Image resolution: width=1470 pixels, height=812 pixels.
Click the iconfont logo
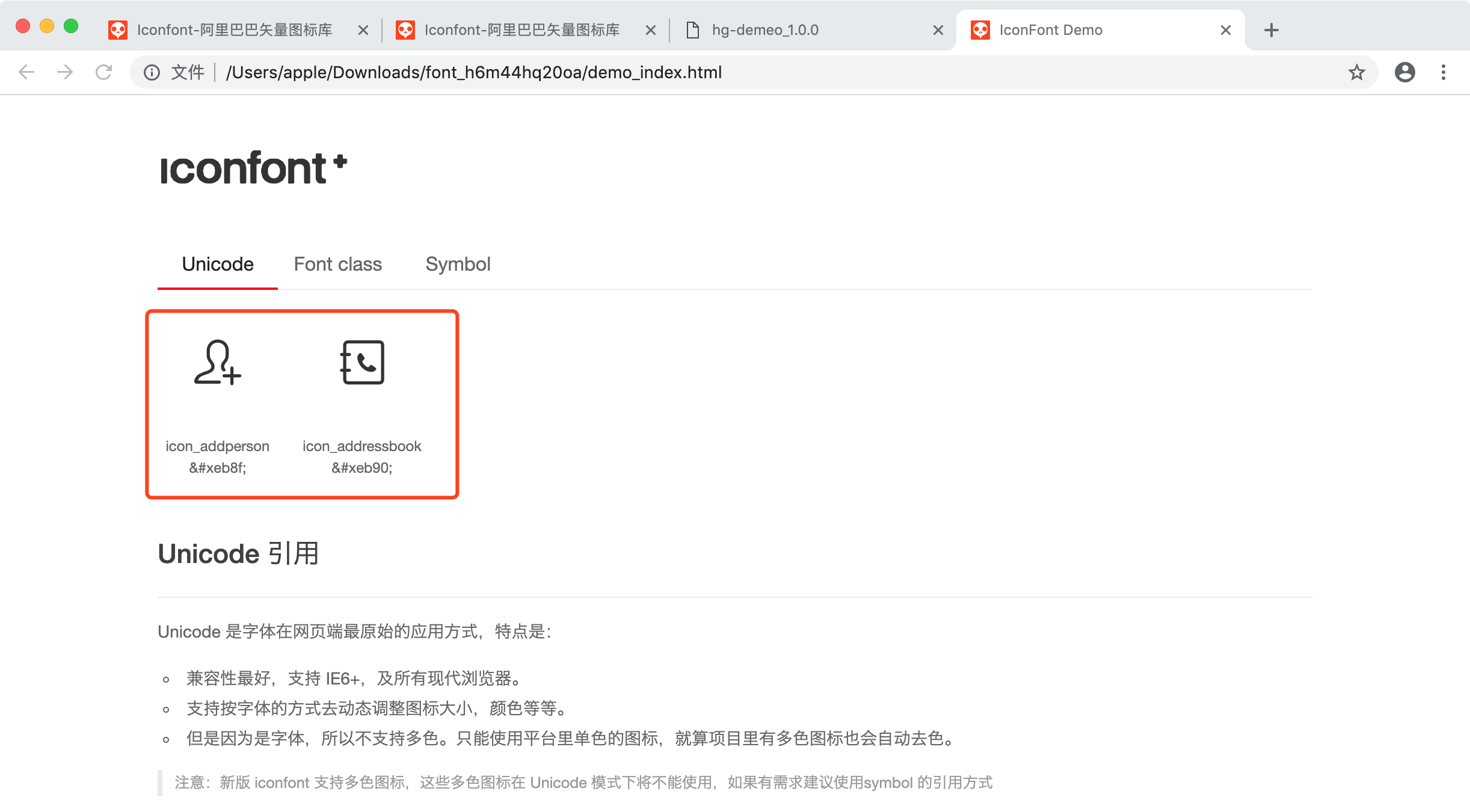click(253, 168)
